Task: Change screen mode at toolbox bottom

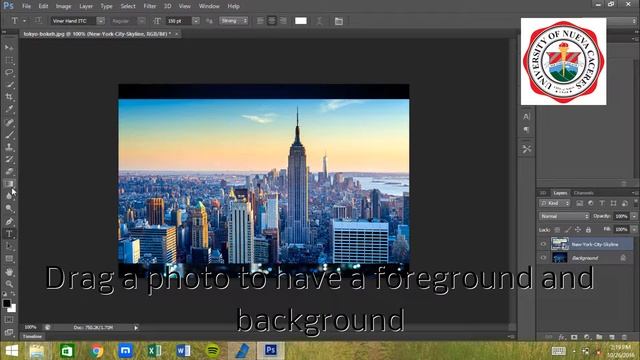Action: coord(9,332)
